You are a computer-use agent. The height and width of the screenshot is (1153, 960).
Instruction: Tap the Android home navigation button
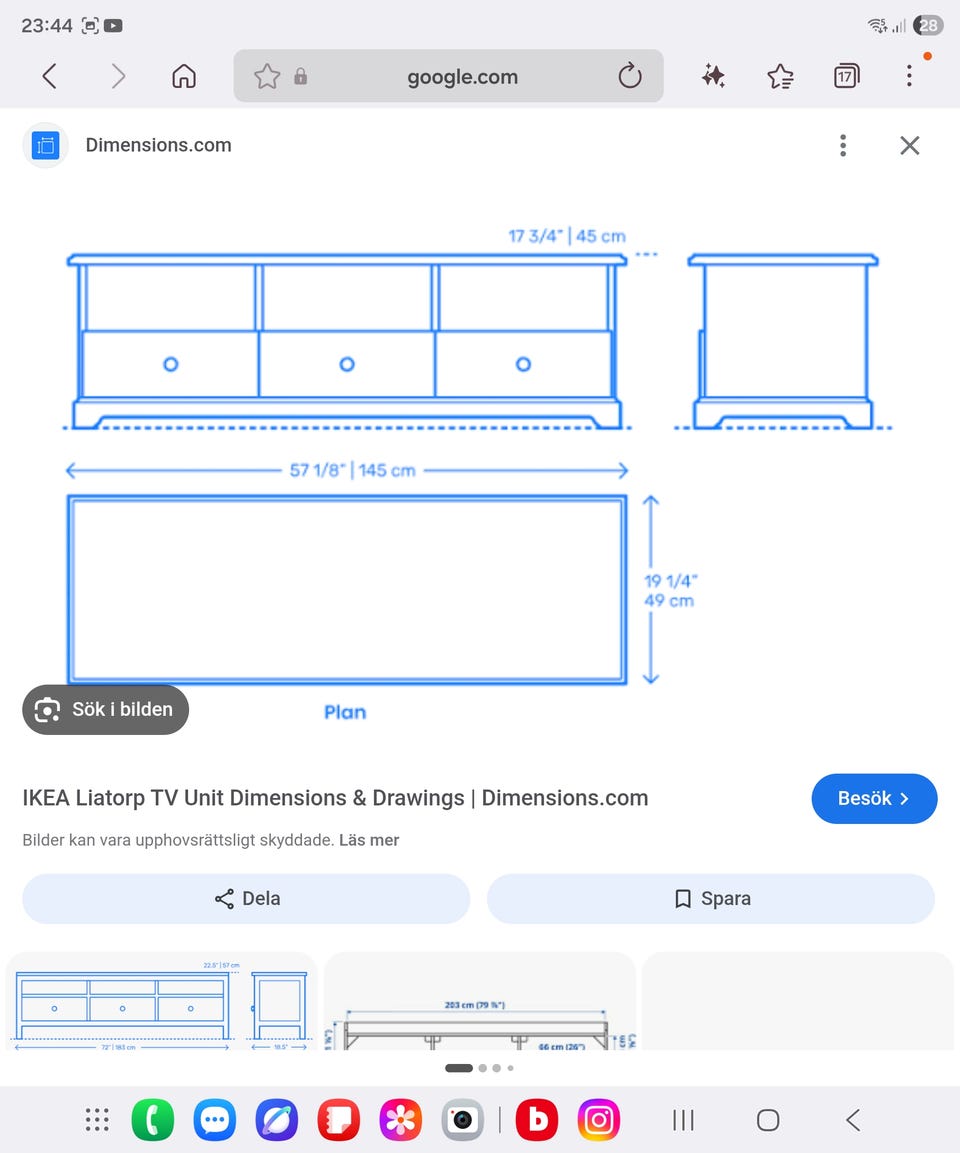tap(768, 1120)
